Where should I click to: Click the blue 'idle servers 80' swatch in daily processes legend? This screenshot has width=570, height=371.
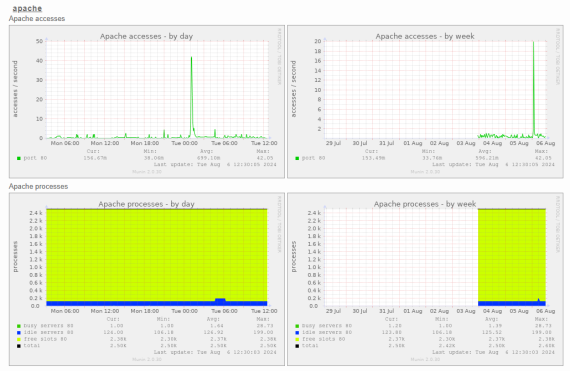(x=19, y=332)
